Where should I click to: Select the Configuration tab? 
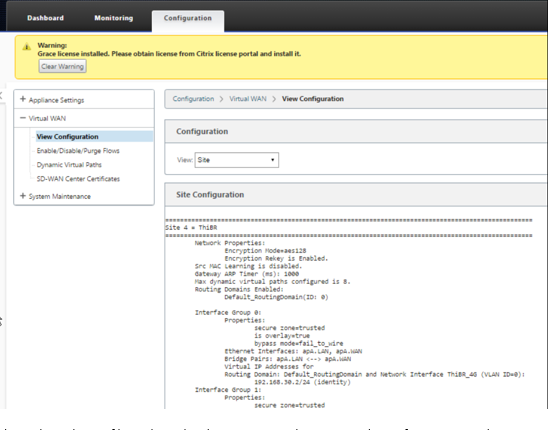pos(188,18)
